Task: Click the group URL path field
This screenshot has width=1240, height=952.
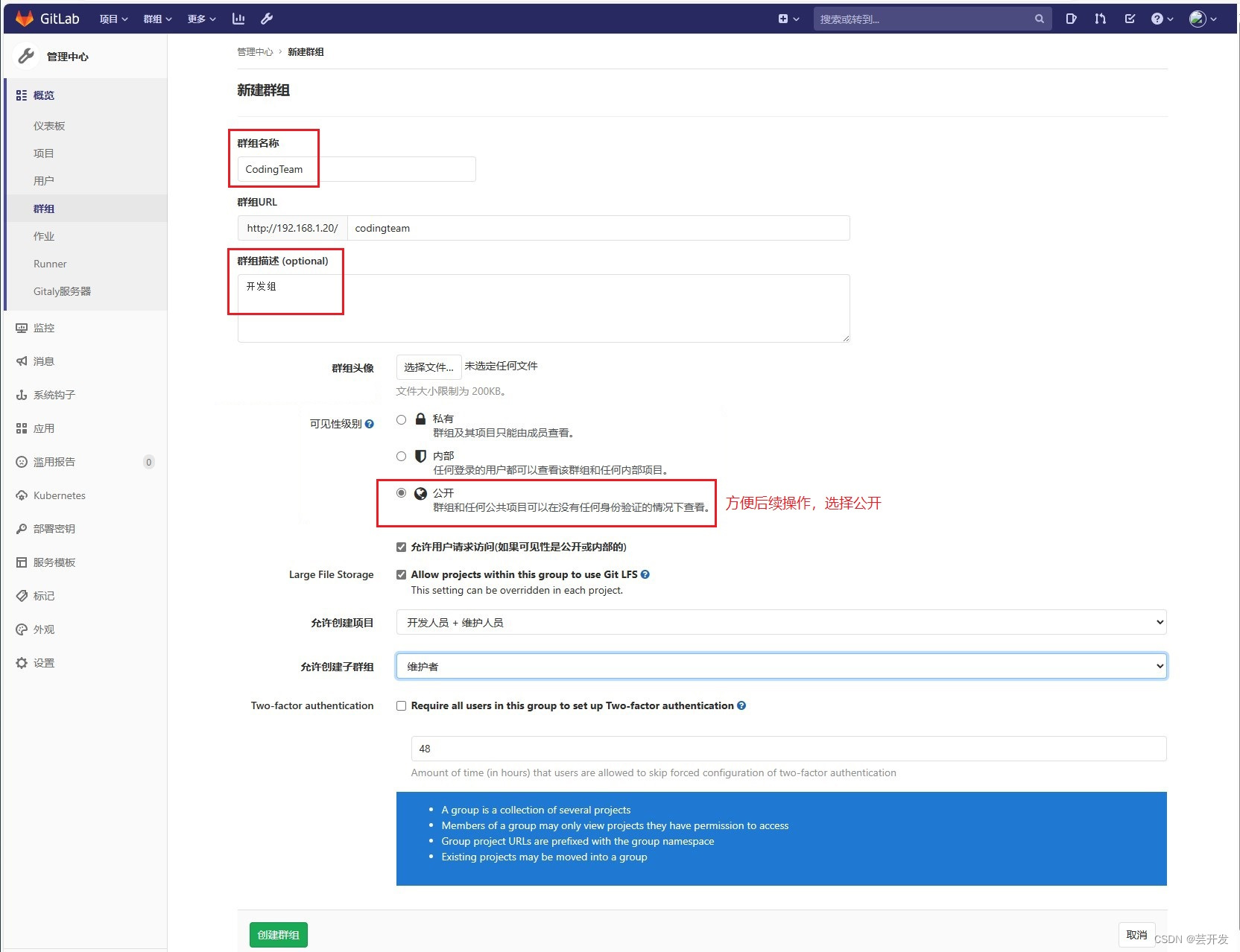Action: coord(598,228)
